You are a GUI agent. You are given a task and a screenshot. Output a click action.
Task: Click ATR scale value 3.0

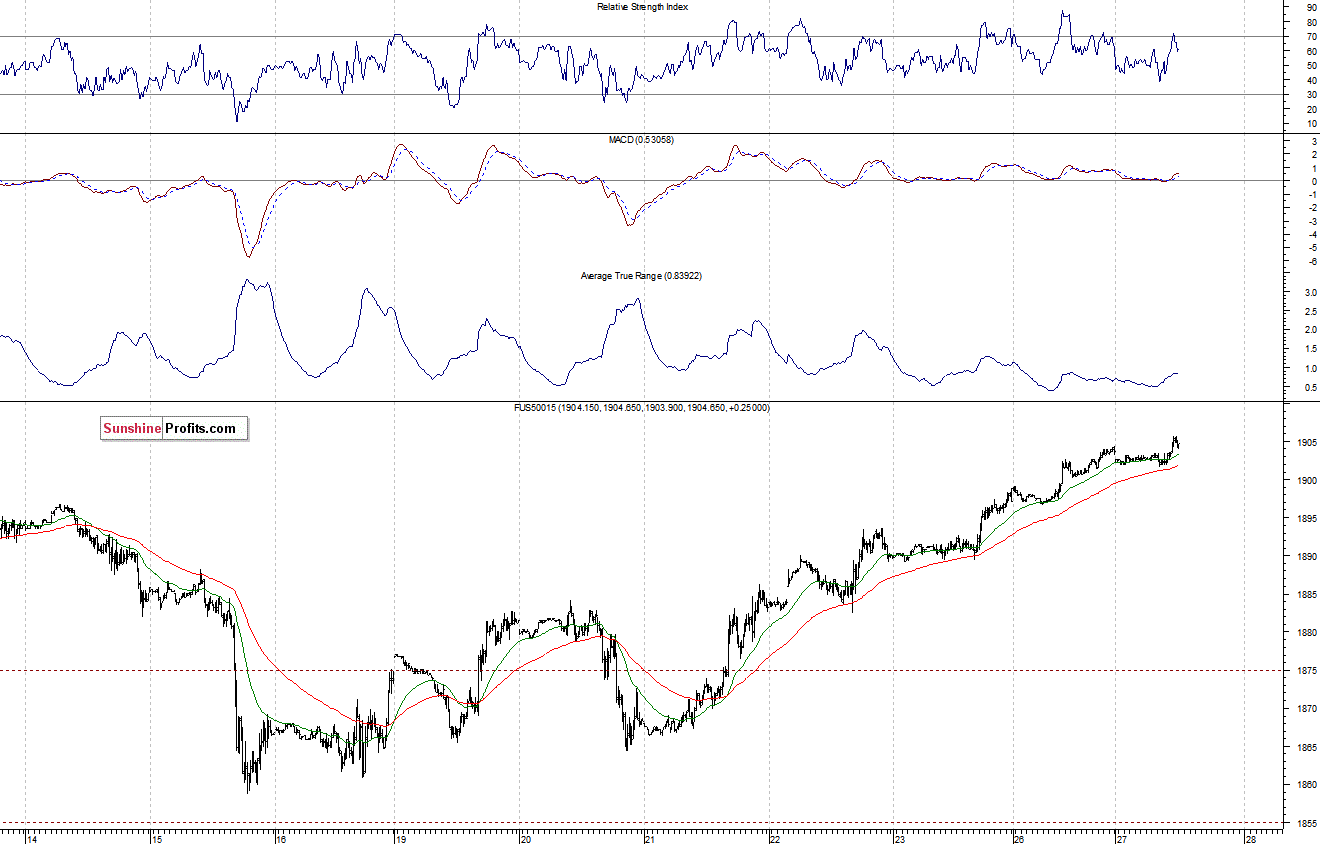[1309, 293]
